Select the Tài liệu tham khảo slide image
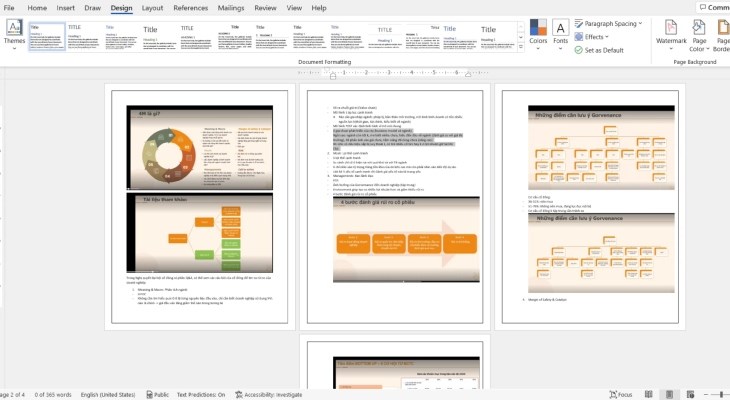 [x=200, y=233]
